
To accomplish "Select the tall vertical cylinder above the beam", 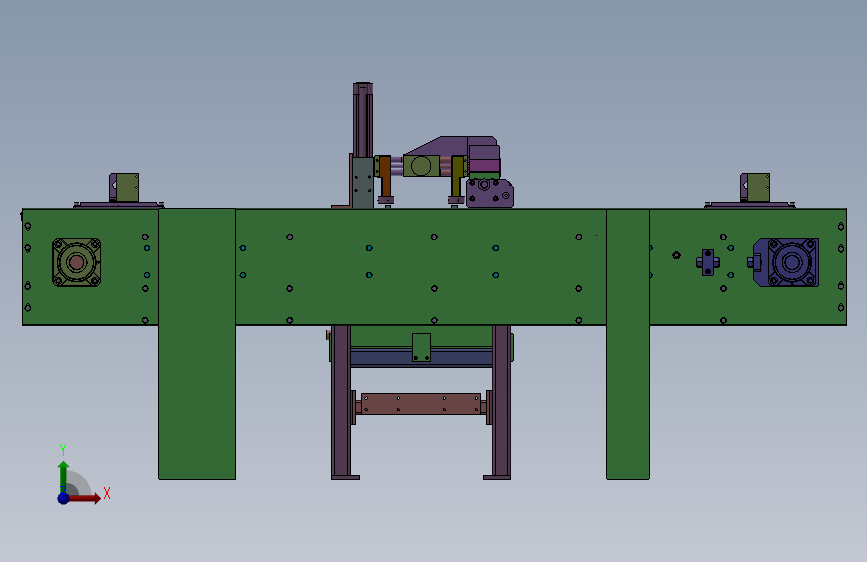I will (363, 119).
